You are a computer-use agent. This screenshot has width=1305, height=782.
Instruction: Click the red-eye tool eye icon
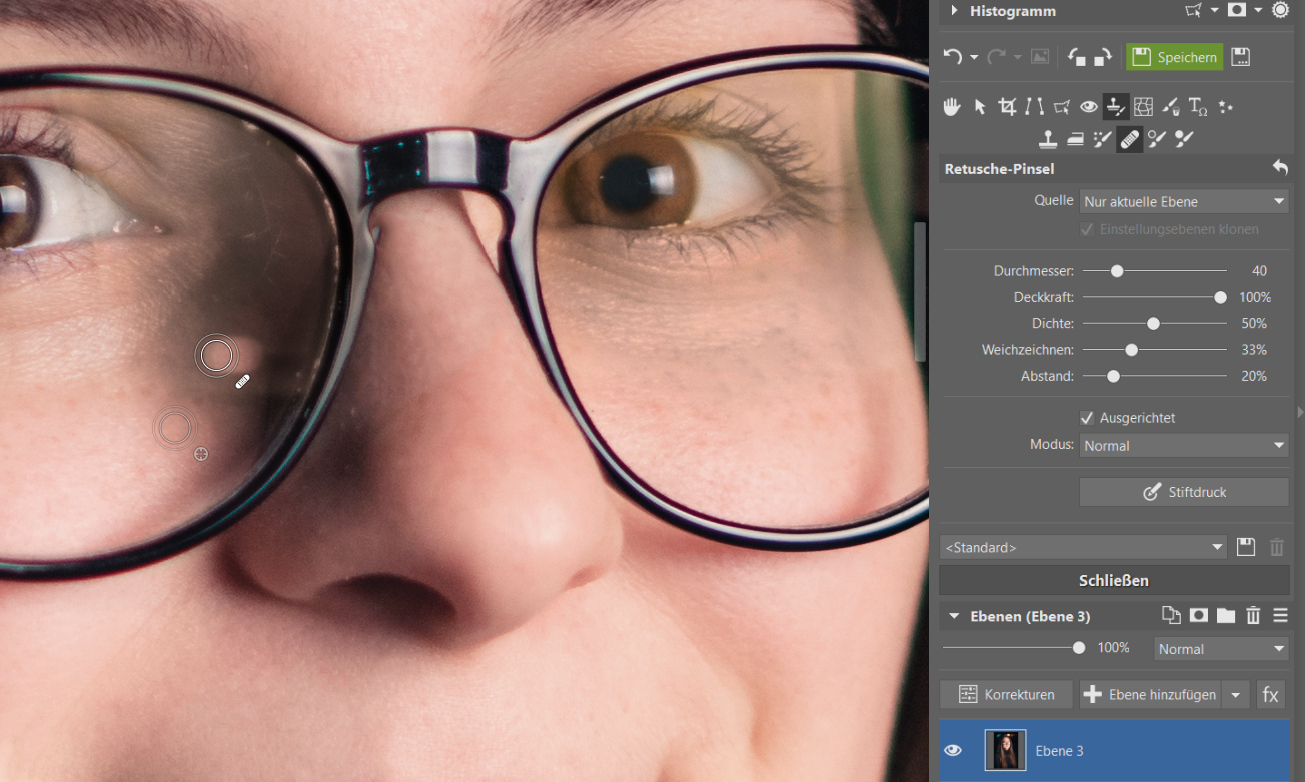coord(1088,106)
